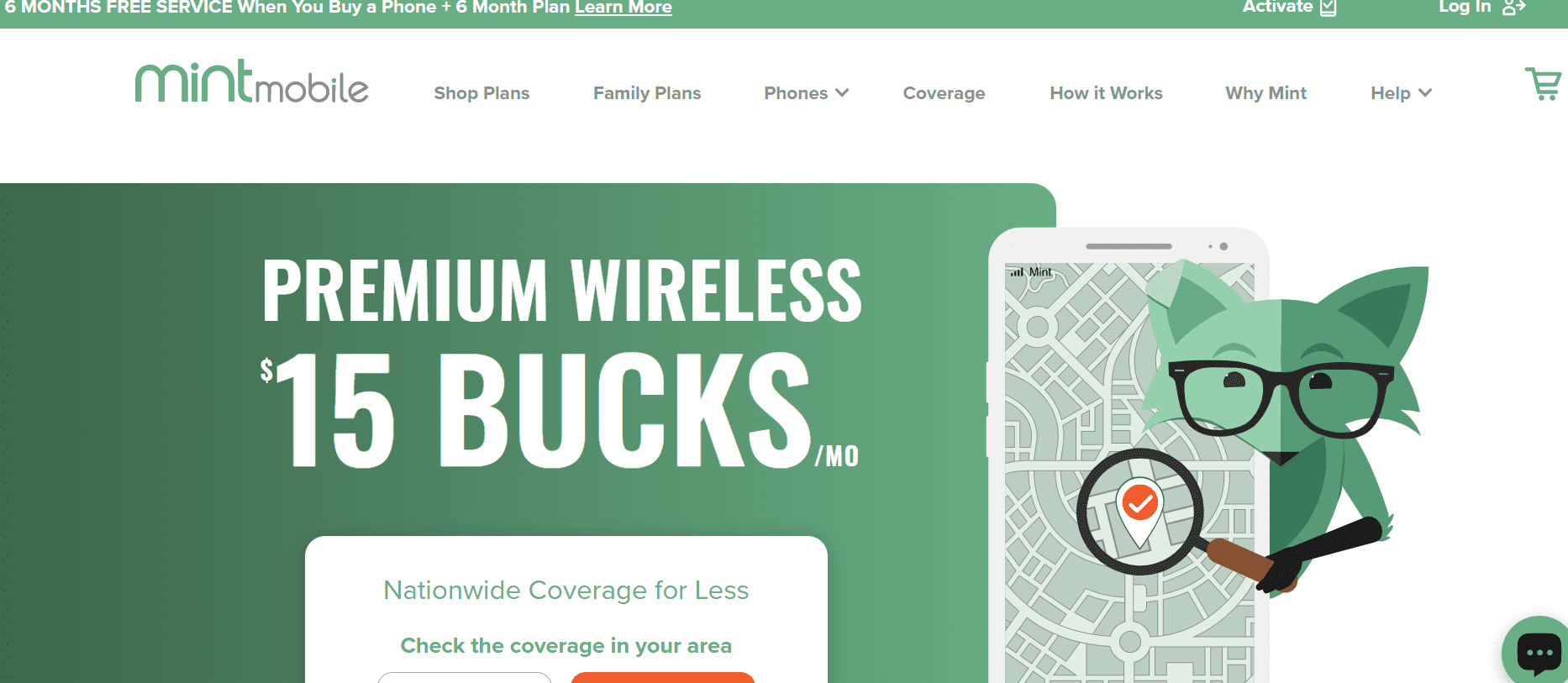Open the Family Plans page
Viewport: 1568px width, 683px height.
point(647,93)
